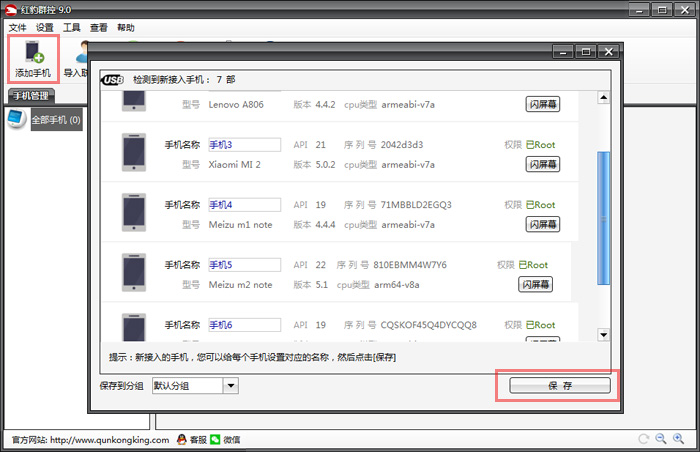700x452 pixels.
Task: Click 闪屏幕 button for Lenovo A806
Action: click(x=542, y=105)
